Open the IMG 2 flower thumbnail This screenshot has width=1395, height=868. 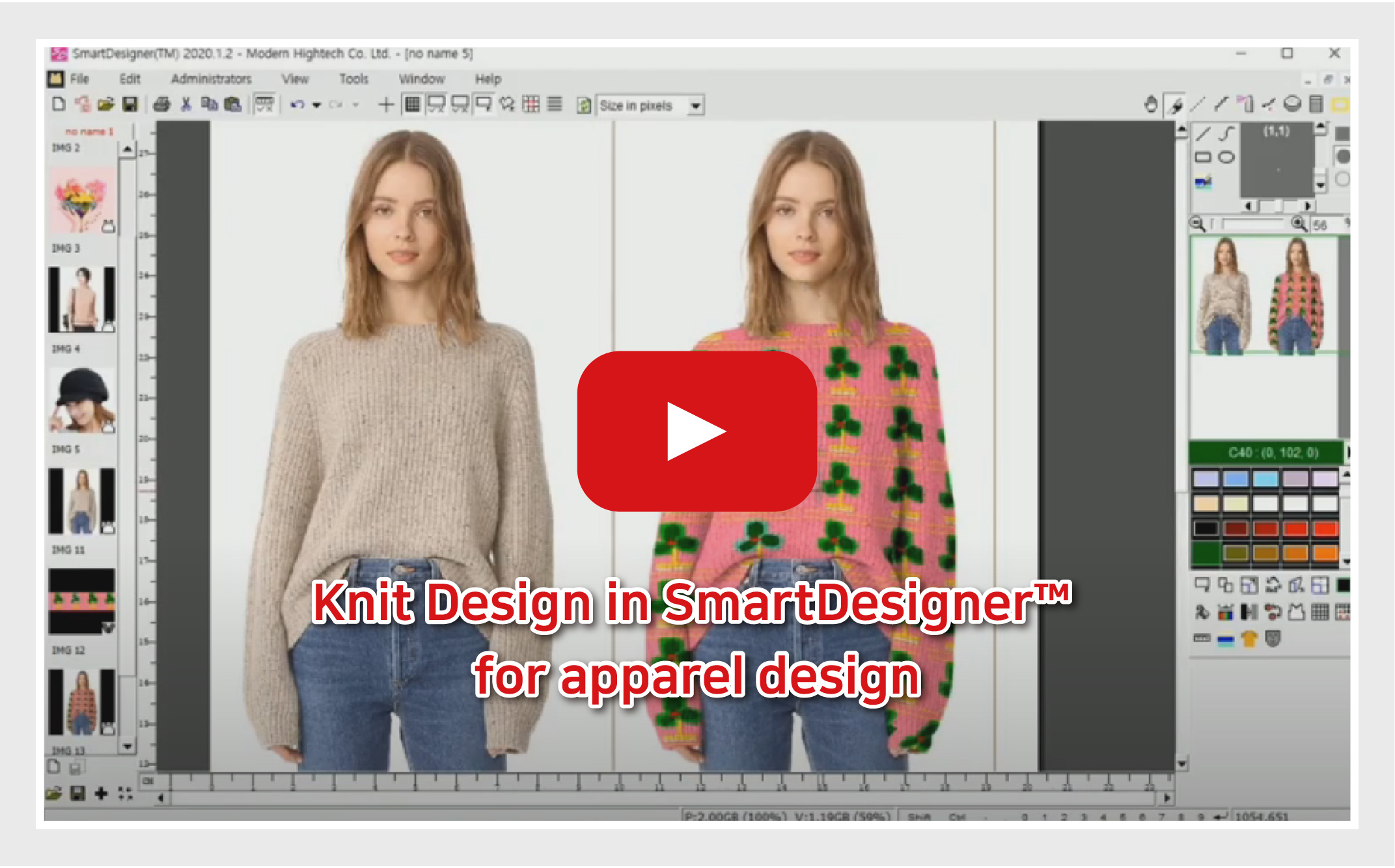coord(82,199)
